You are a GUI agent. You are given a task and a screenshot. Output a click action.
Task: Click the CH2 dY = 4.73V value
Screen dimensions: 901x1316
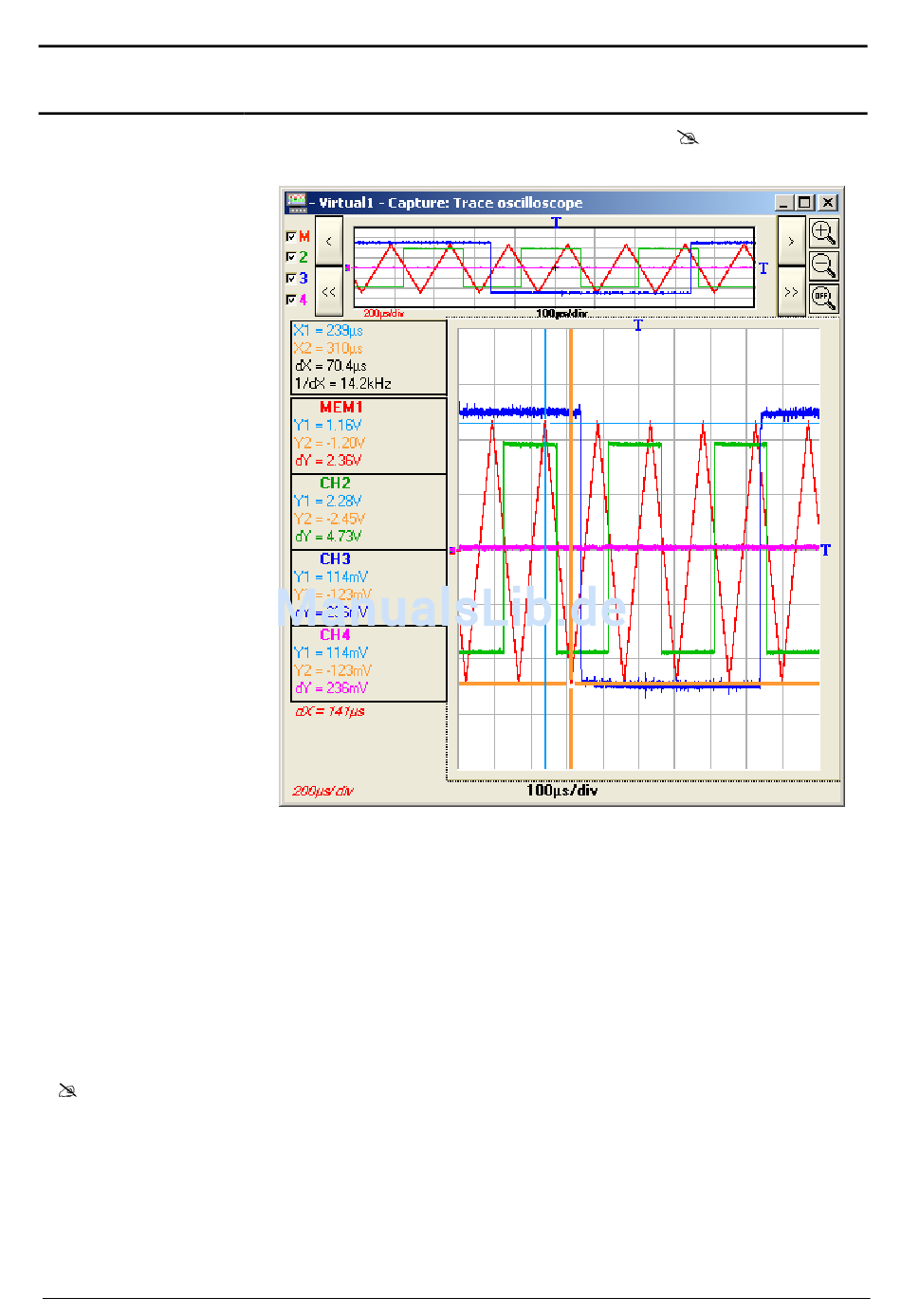(327, 536)
